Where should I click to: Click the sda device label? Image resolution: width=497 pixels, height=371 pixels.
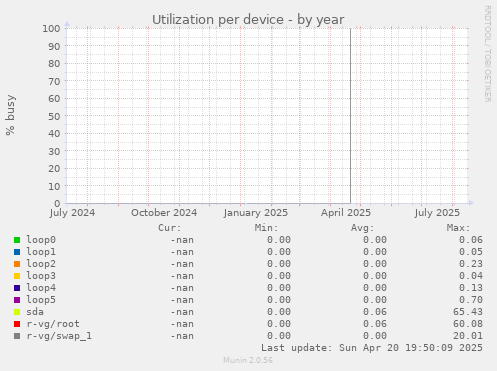pos(35,312)
